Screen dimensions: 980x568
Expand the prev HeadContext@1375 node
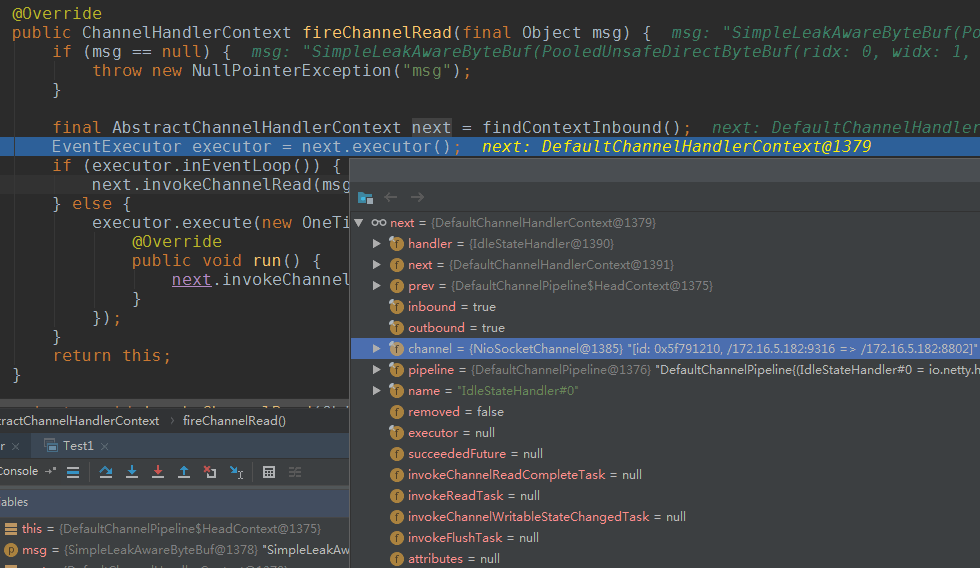376,286
